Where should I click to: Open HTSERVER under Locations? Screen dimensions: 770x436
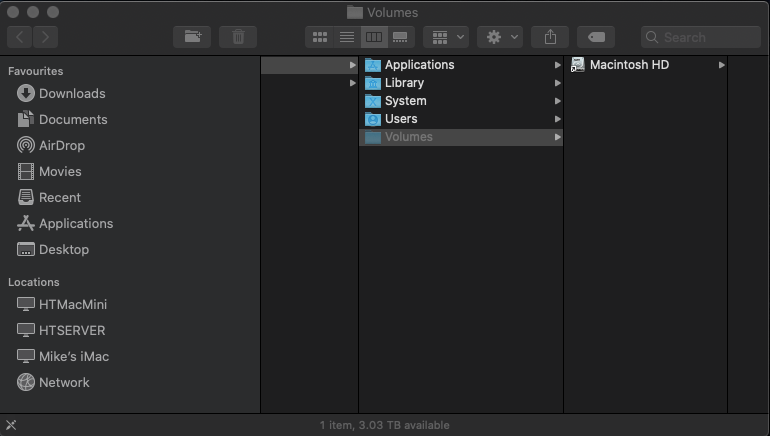[x=71, y=330]
